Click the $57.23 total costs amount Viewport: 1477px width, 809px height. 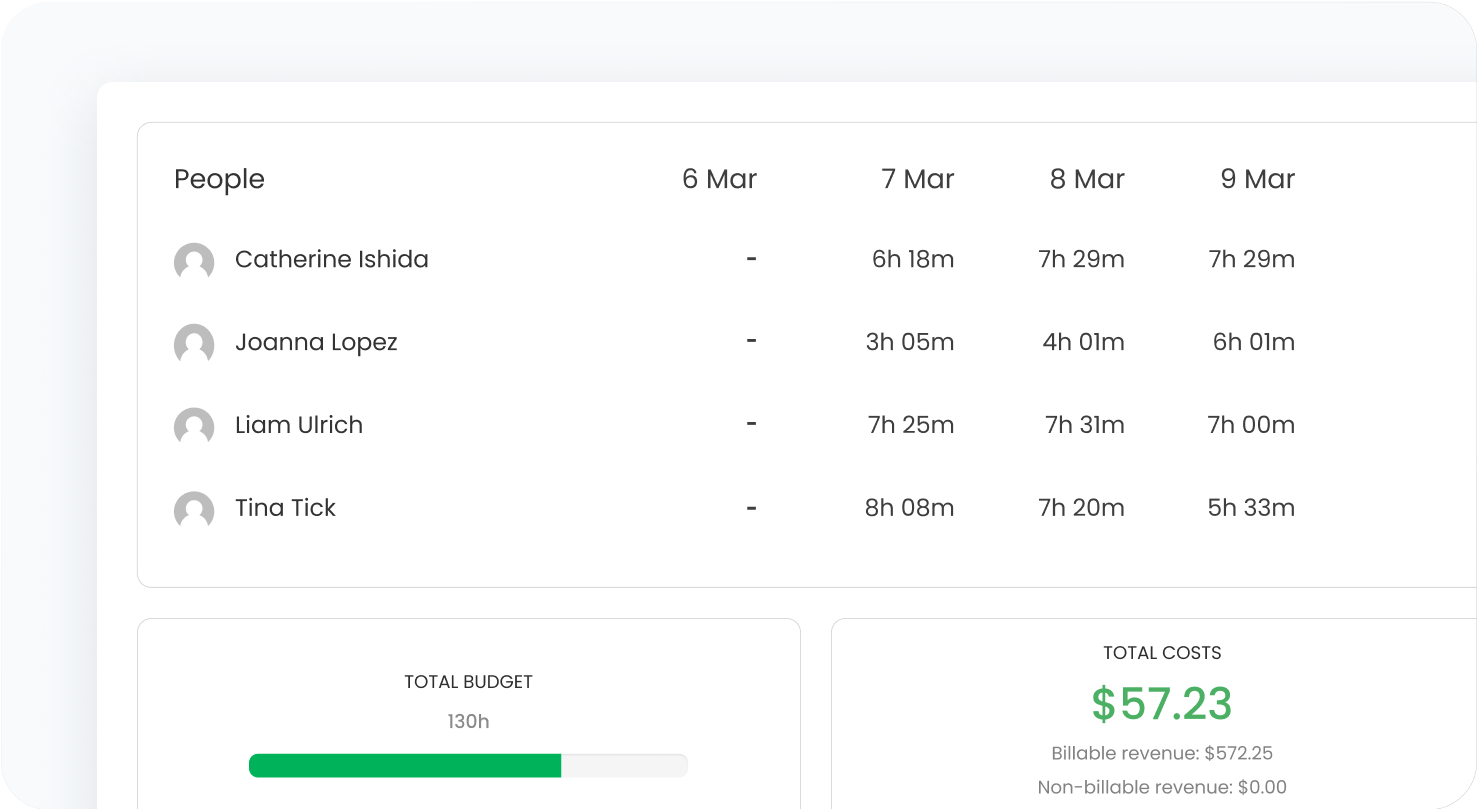(x=1162, y=704)
